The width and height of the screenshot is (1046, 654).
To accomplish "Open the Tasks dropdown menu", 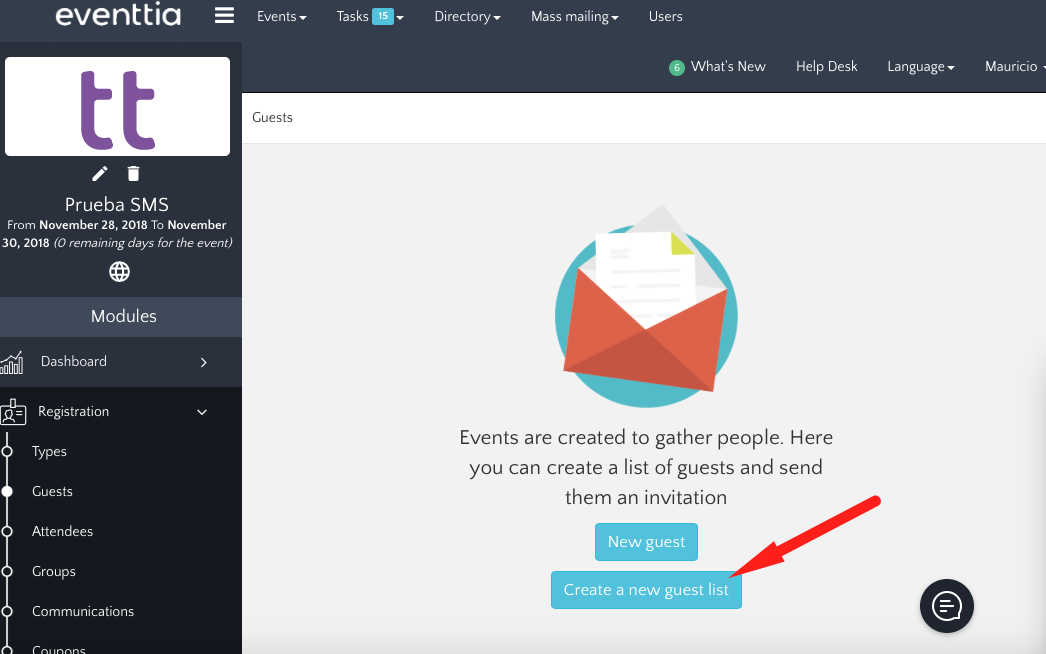I will tap(369, 17).
